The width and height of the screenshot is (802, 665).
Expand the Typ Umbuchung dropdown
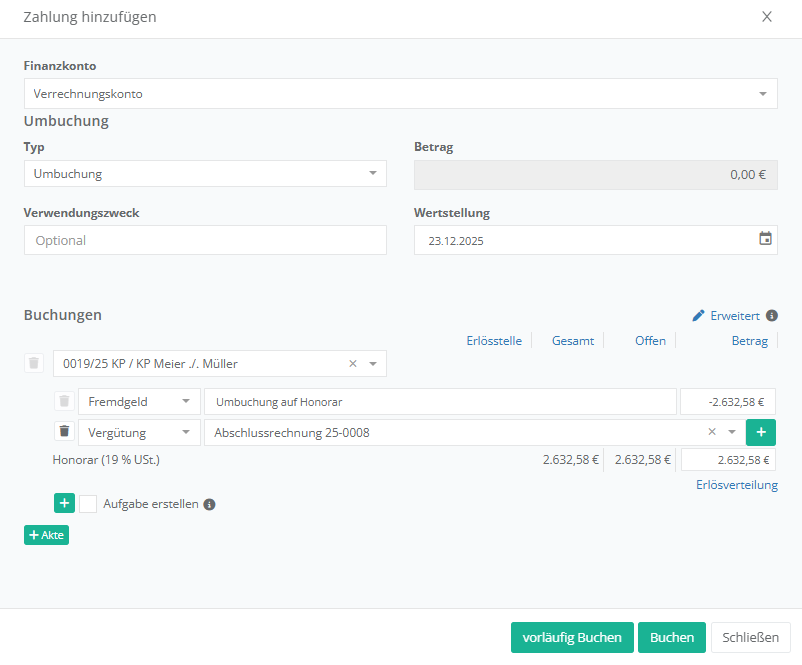(205, 174)
